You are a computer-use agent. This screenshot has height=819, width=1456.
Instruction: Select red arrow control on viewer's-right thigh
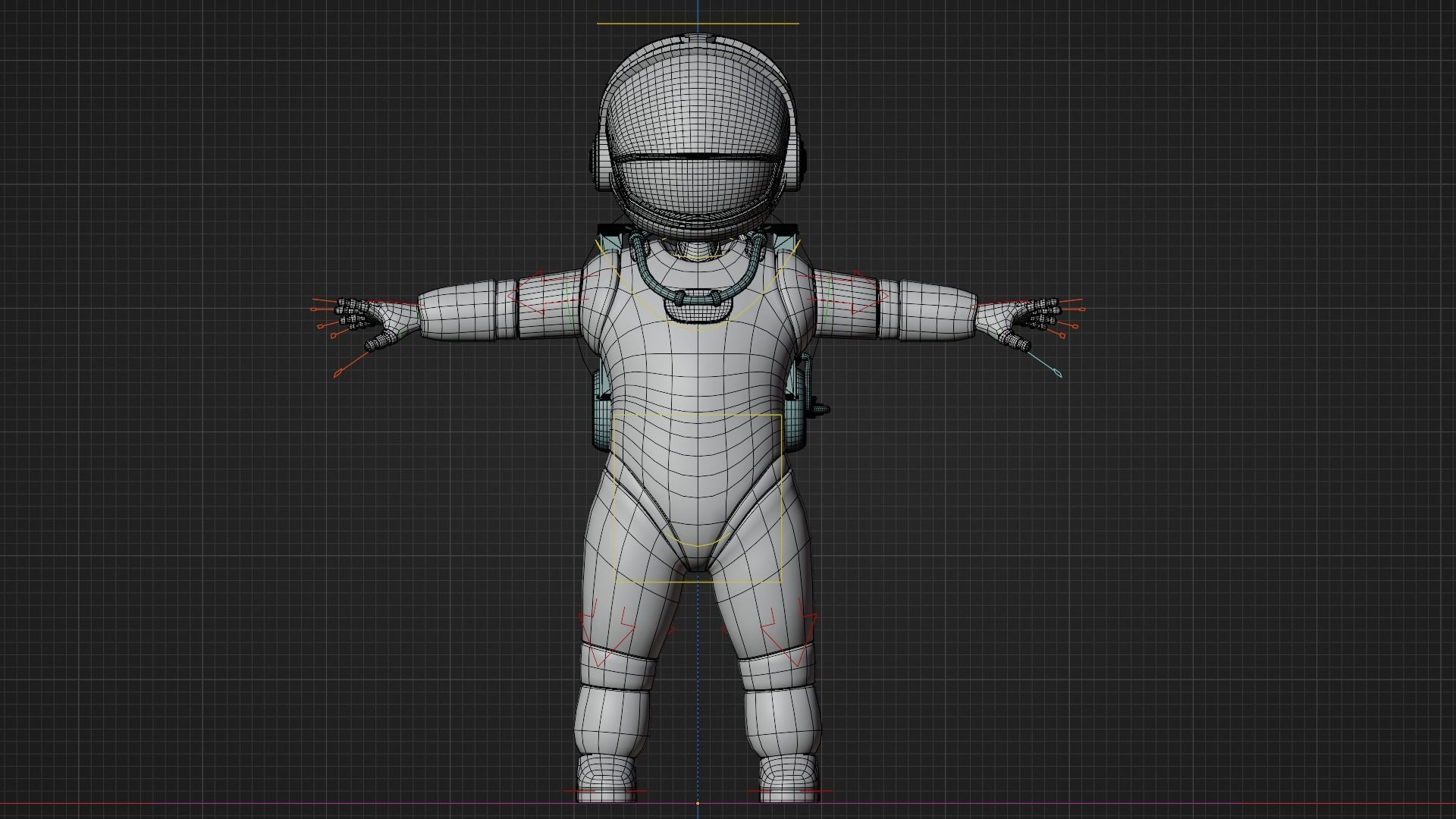[x=789, y=632]
